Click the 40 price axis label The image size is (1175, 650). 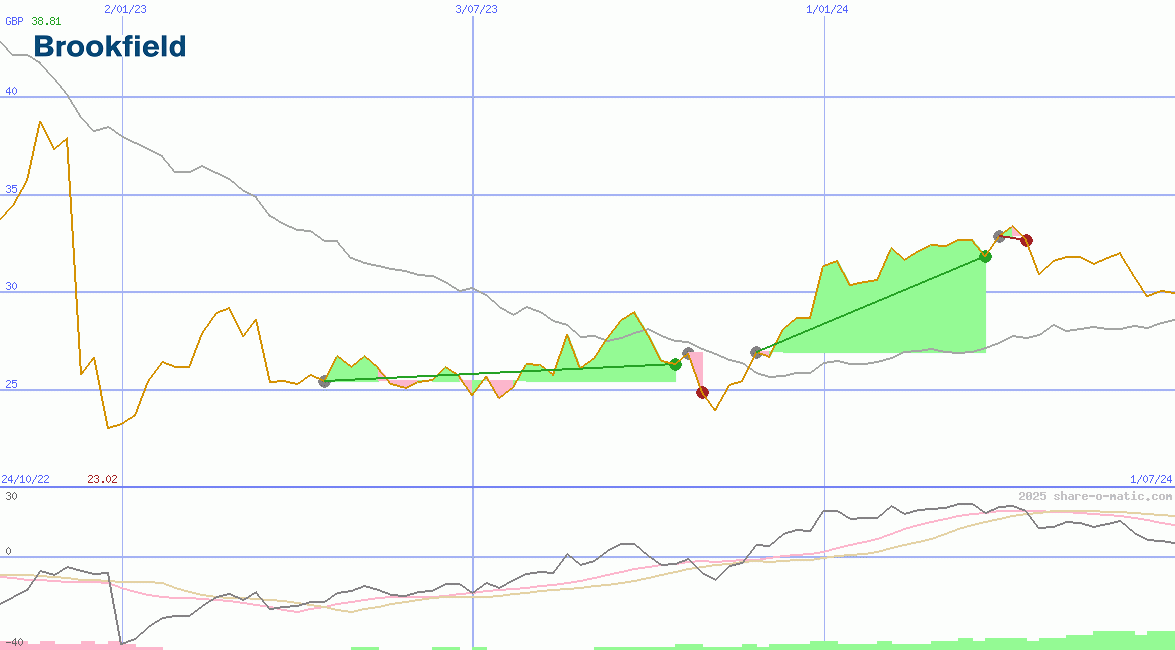pos(11,91)
